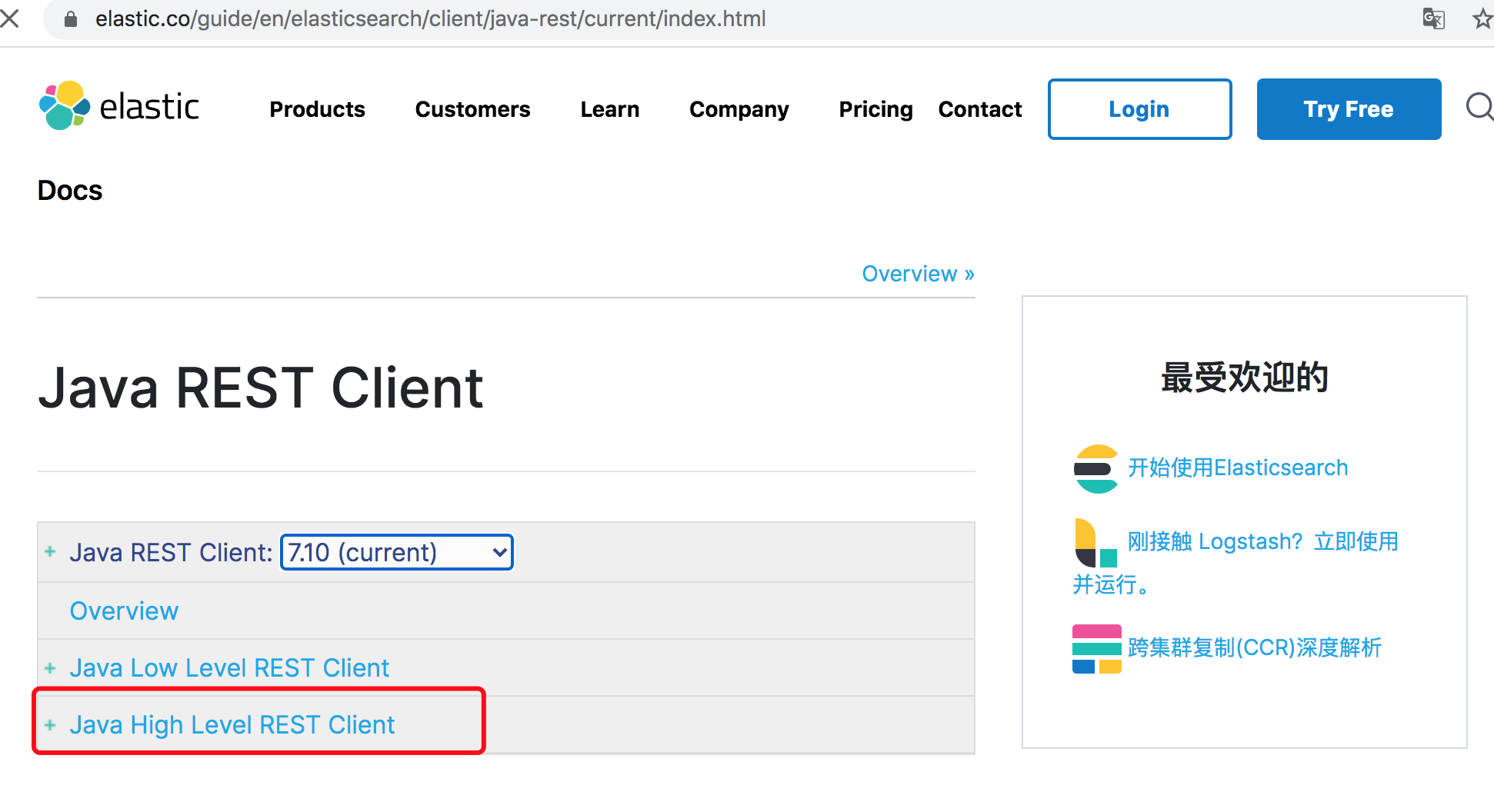Open the Overview link in contents
This screenshot has width=1494, height=812.
pyautogui.click(x=124, y=611)
